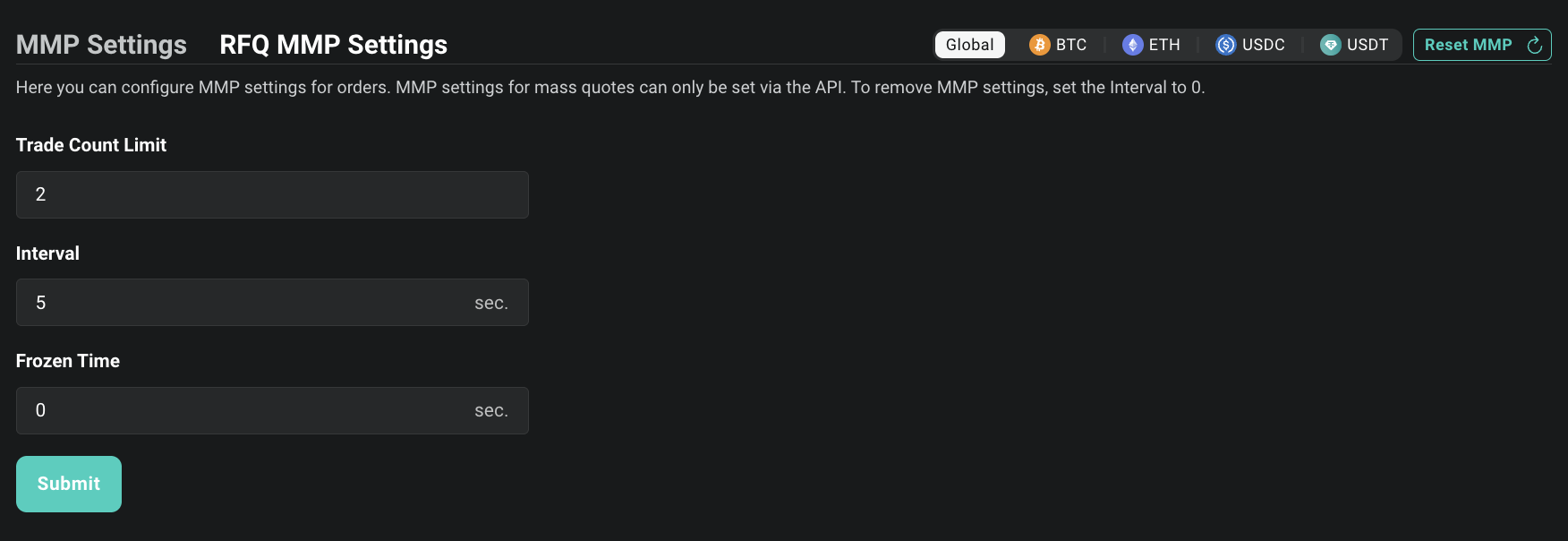Click the blue USDC dollar icon
This screenshot has height=541, width=1568.
(1225, 45)
